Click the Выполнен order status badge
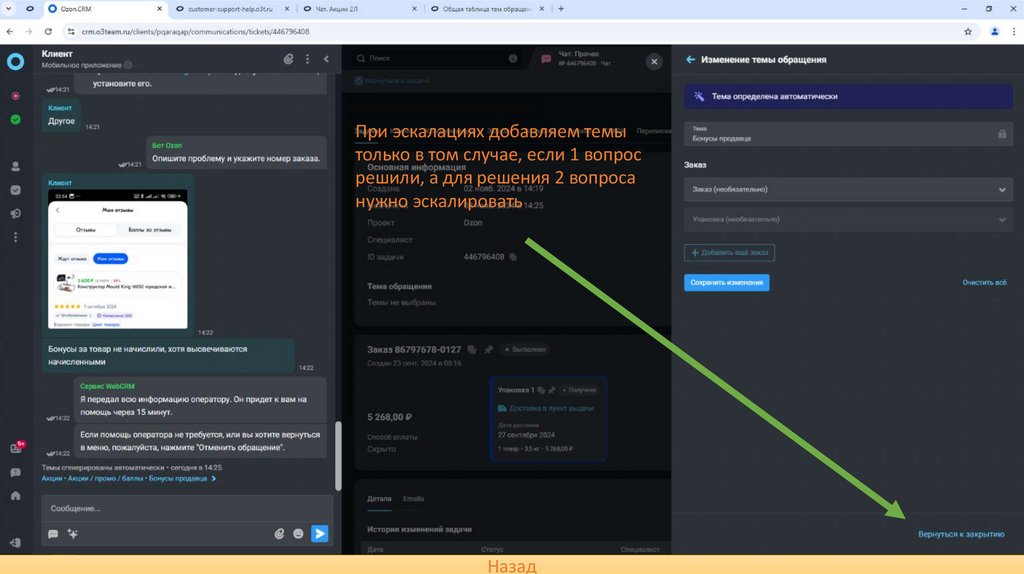The width and height of the screenshot is (1024, 574). tap(525, 350)
